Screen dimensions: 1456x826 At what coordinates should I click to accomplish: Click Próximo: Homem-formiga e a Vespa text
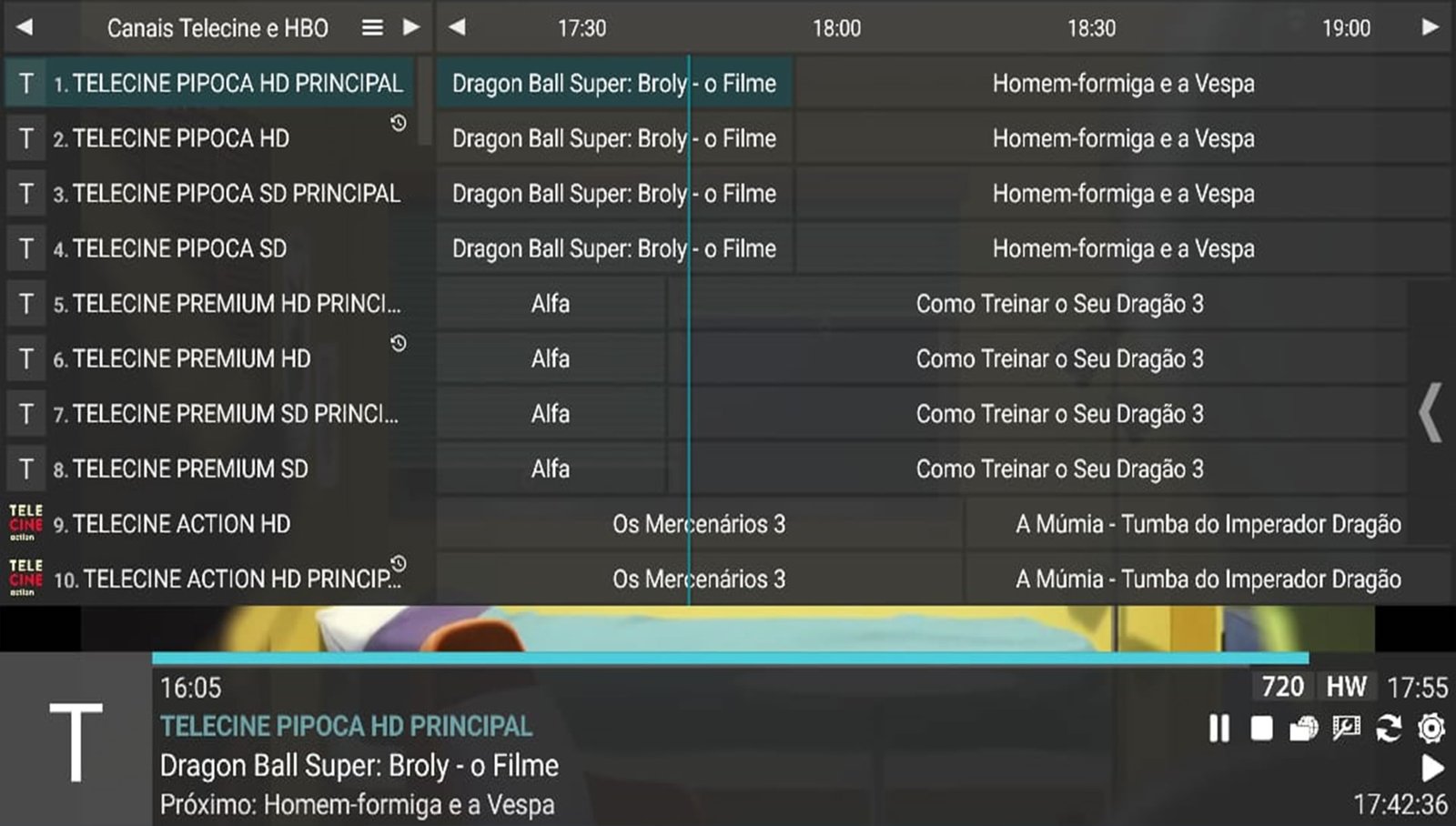pos(357,805)
